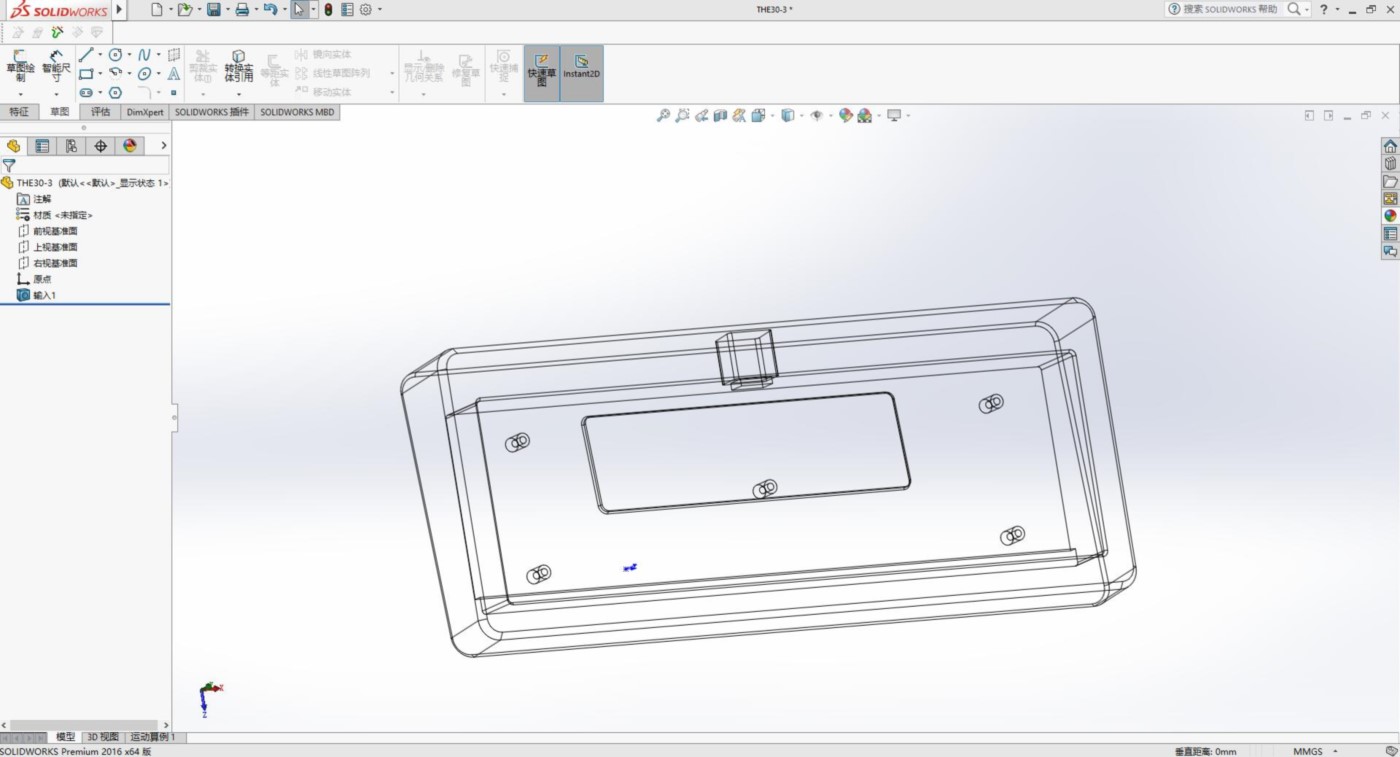Open the SOLIDWORKS Forum chat icon in task pane
The image size is (1400, 757).
click(1390, 252)
